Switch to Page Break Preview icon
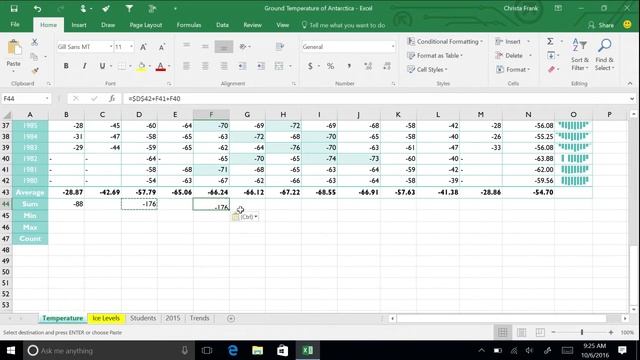The height and width of the screenshot is (360, 640). pyautogui.click(x=540, y=332)
